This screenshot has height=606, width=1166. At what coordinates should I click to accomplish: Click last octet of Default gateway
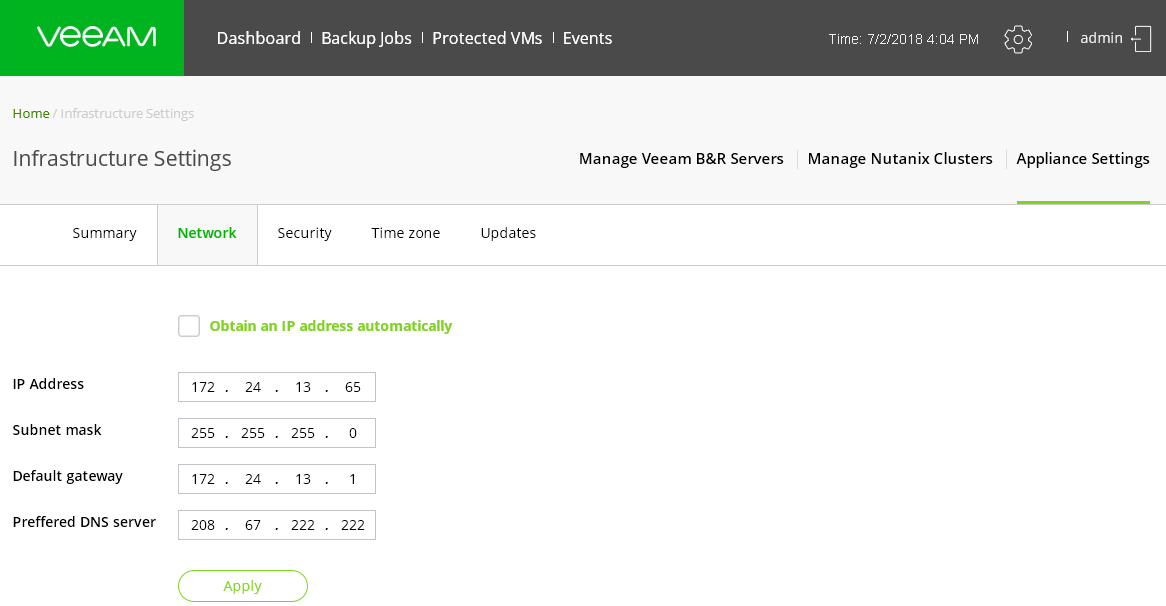point(353,479)
